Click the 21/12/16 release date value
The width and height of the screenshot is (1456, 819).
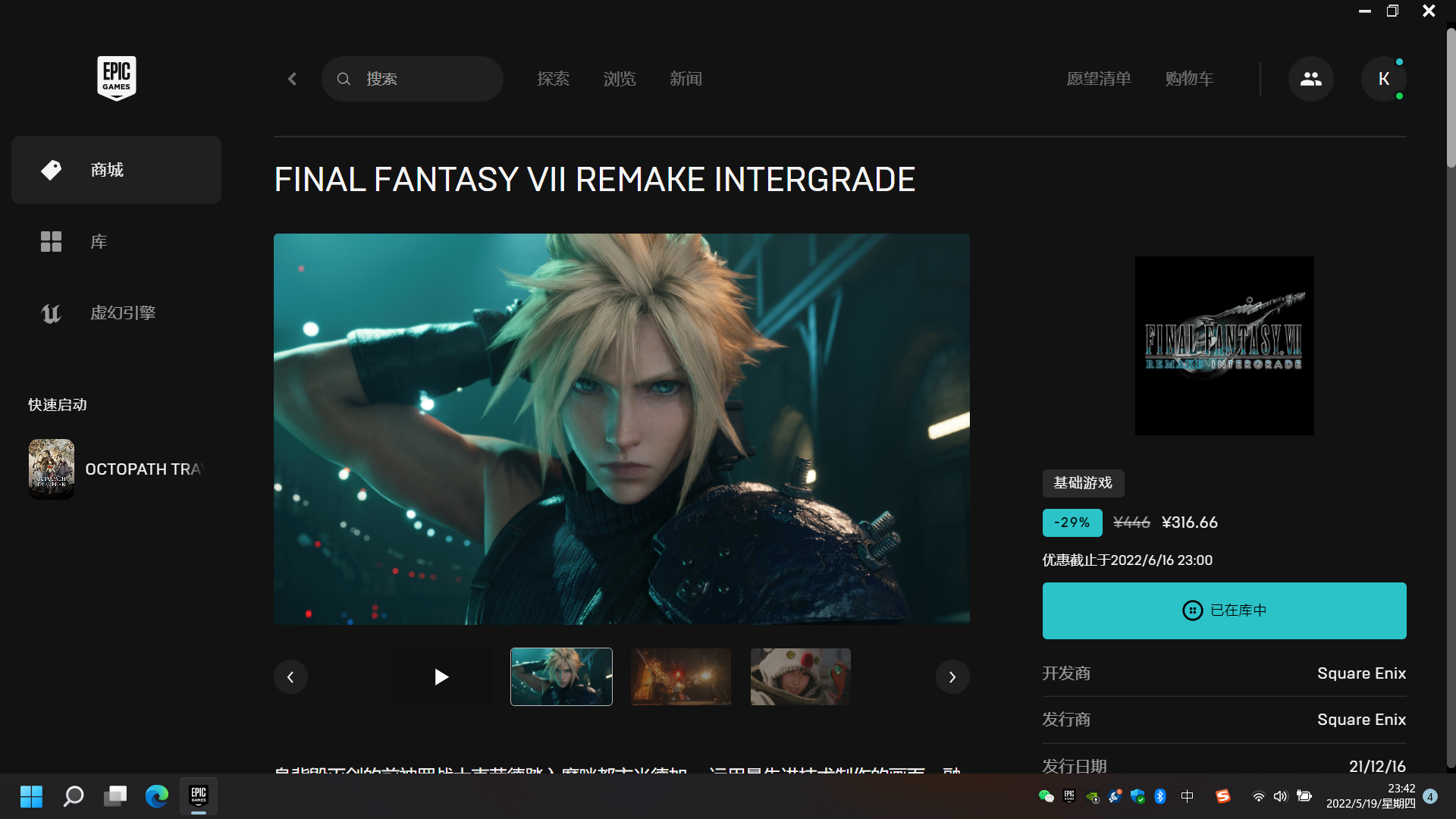(1377, 766)
